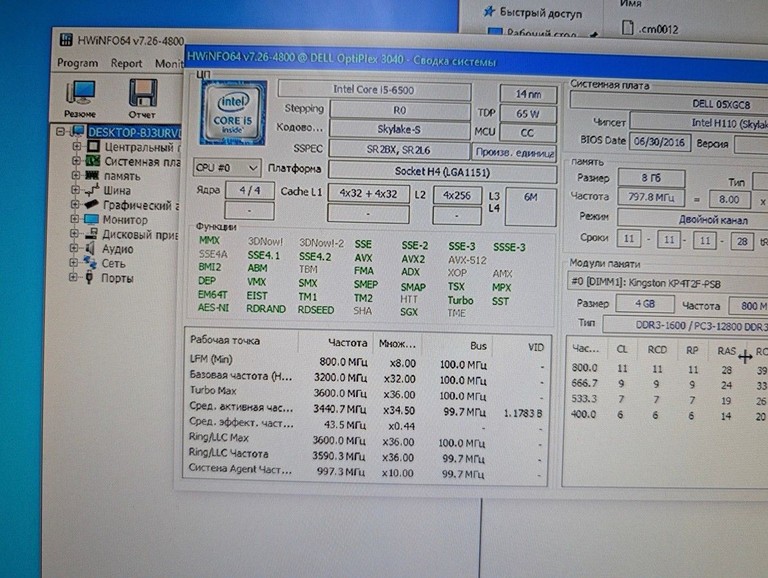Click the SGX feature label
This screenshot has width=768, height=578.
click(x=408, y=312)
